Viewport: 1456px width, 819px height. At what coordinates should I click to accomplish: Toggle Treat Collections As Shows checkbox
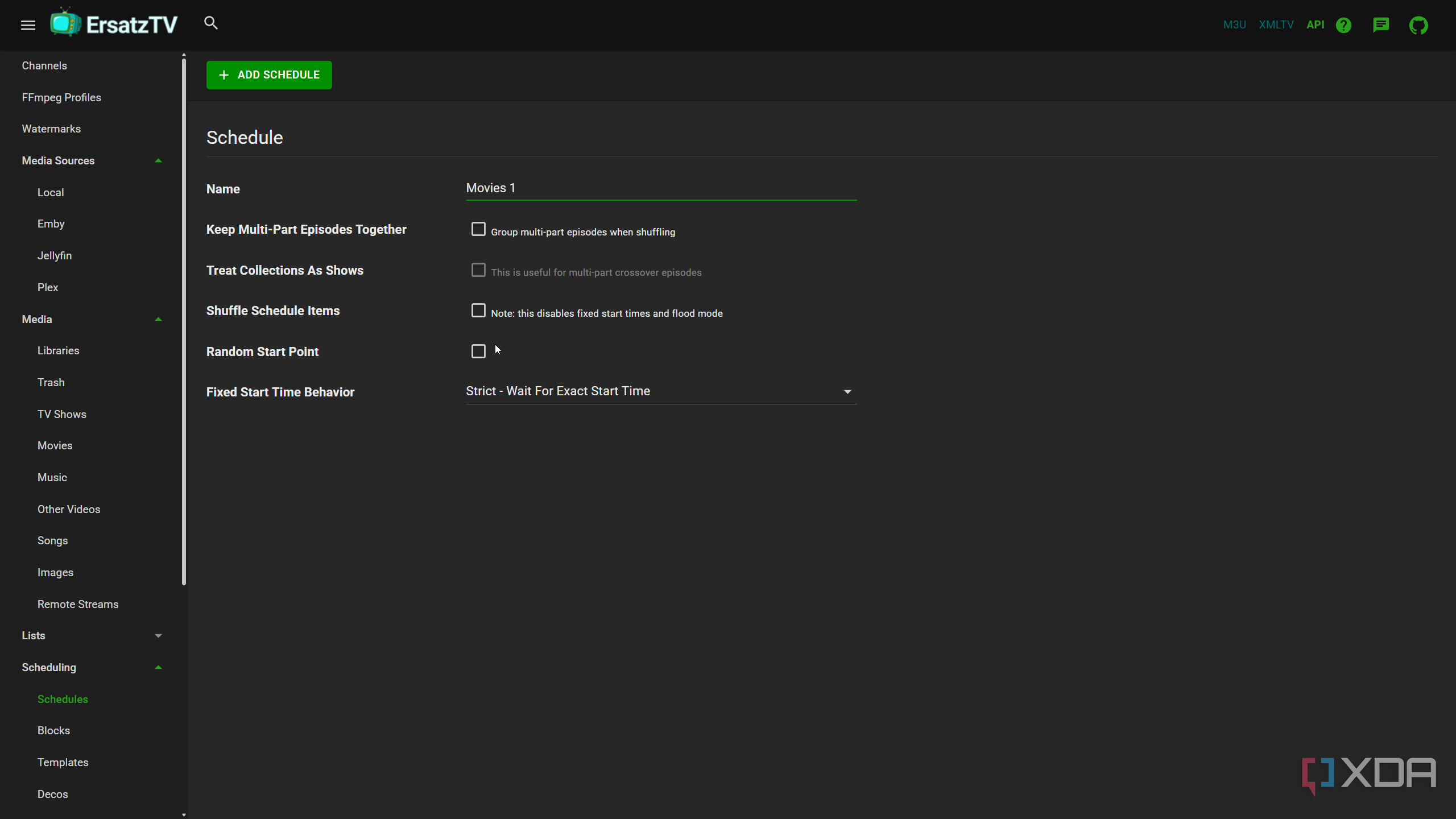(x=478, y=270)
